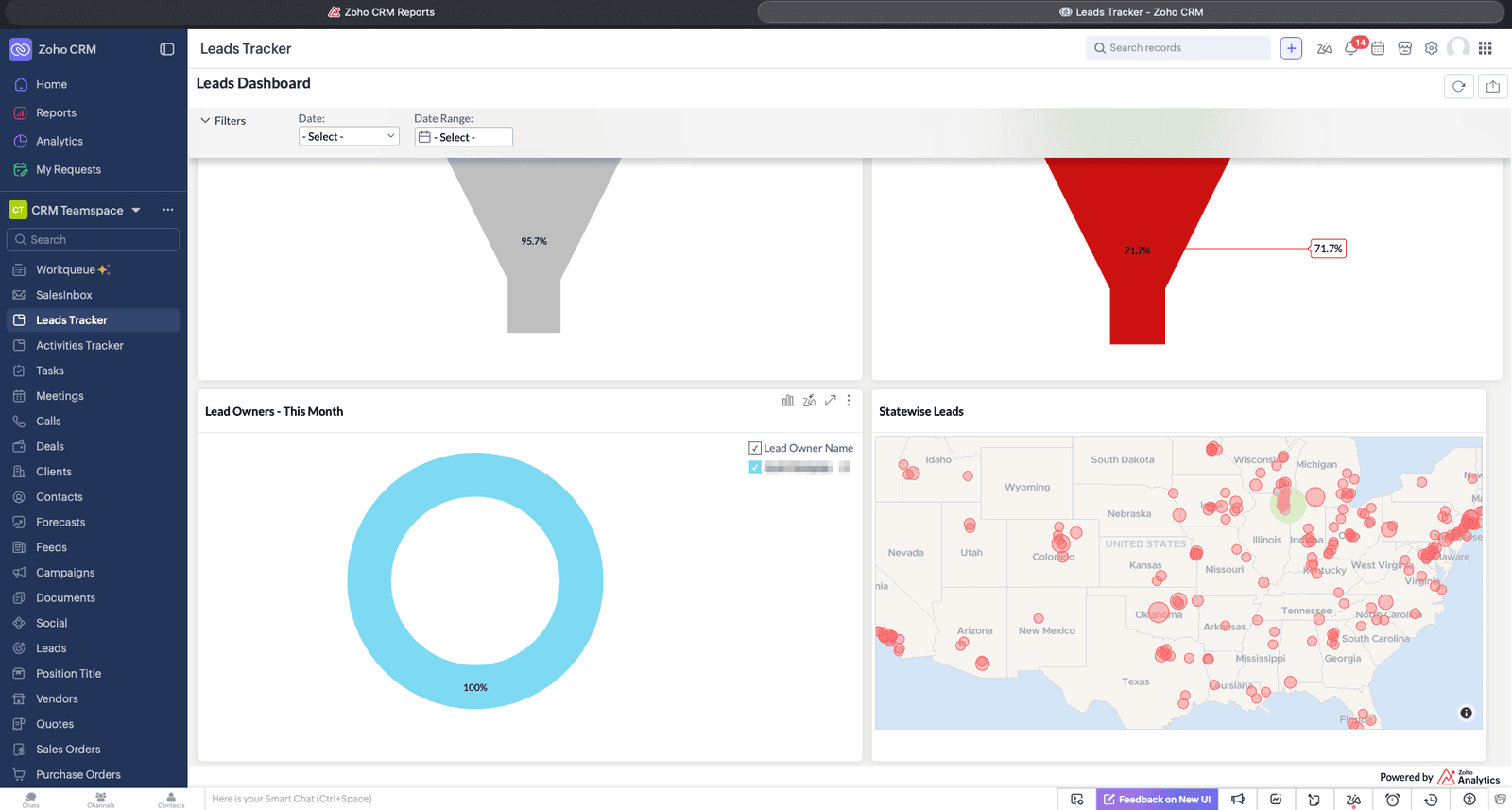
Task: Click the notifications bell icon
Action: coord(1351,48)
